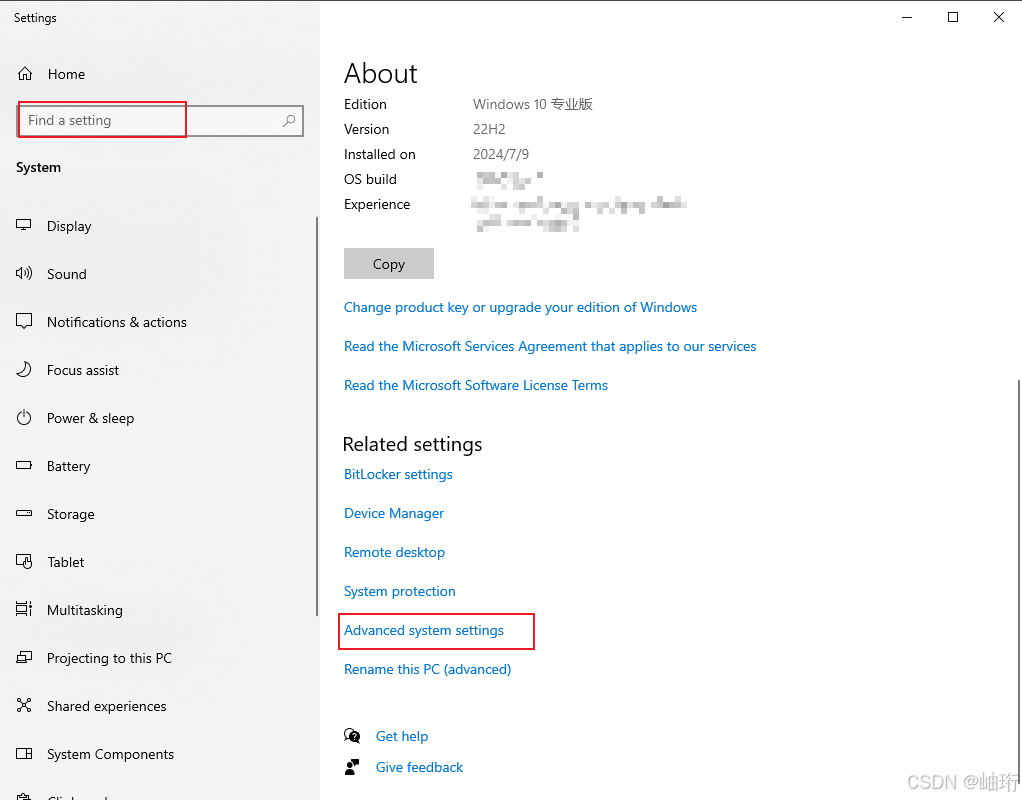Open Remote desktop link
The width and height of the screenshot is (1022, 800).
(394, 552)
